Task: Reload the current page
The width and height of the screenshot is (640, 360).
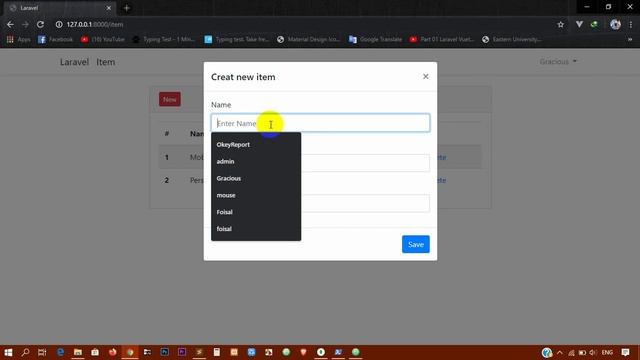Action: pyautogui.click(x=40, y=24)
